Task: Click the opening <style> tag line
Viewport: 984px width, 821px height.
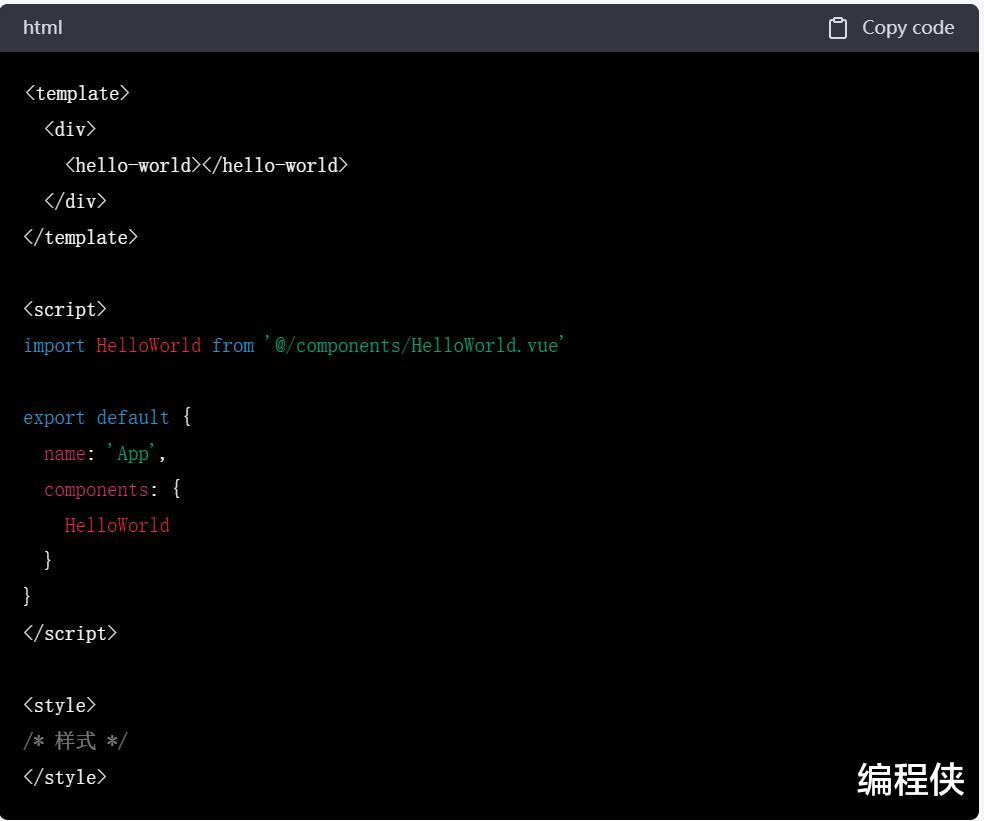Action: 60,706
